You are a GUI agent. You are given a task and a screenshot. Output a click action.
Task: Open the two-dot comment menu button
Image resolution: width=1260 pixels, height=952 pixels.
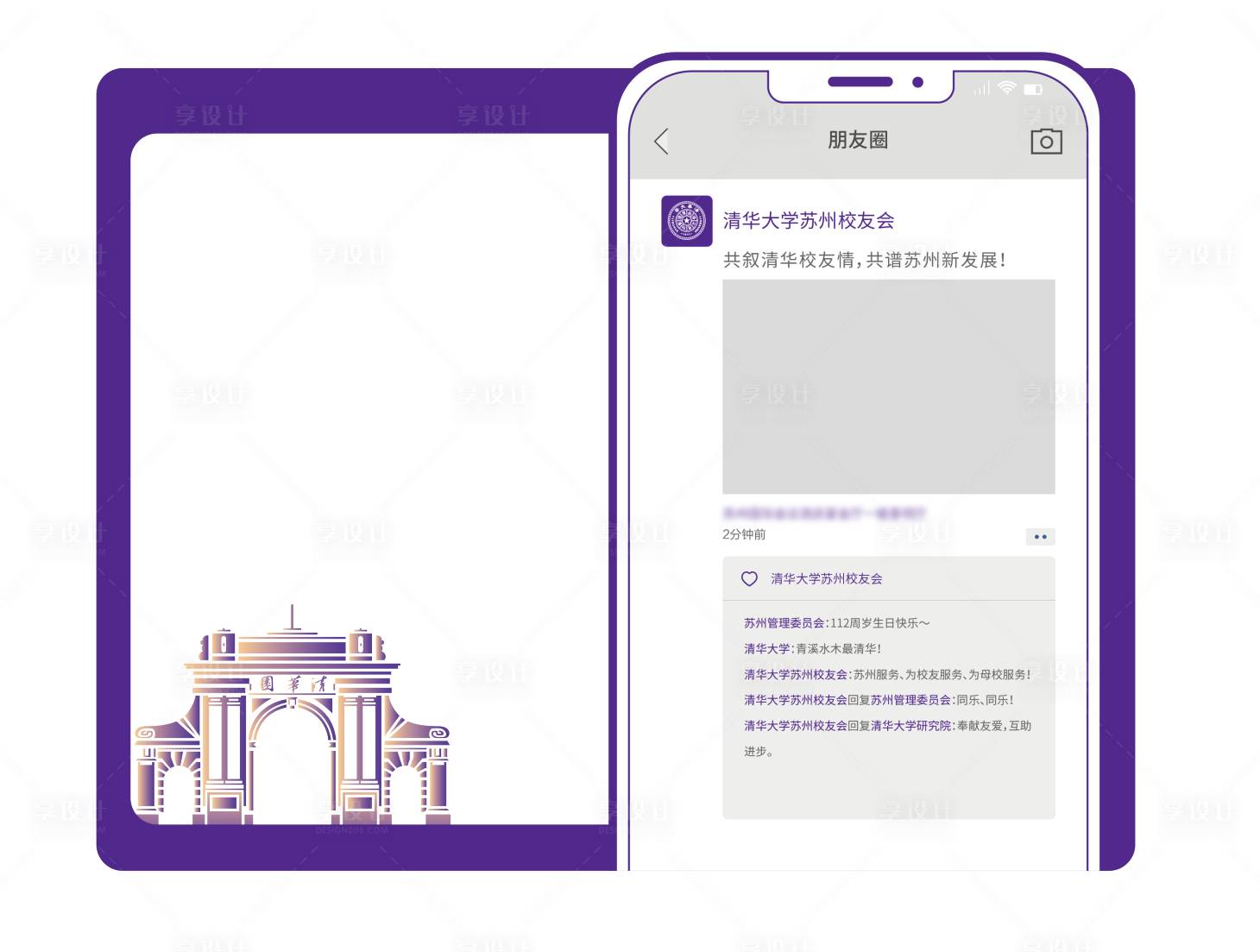pyautogui.click(x=1040, y=537)
